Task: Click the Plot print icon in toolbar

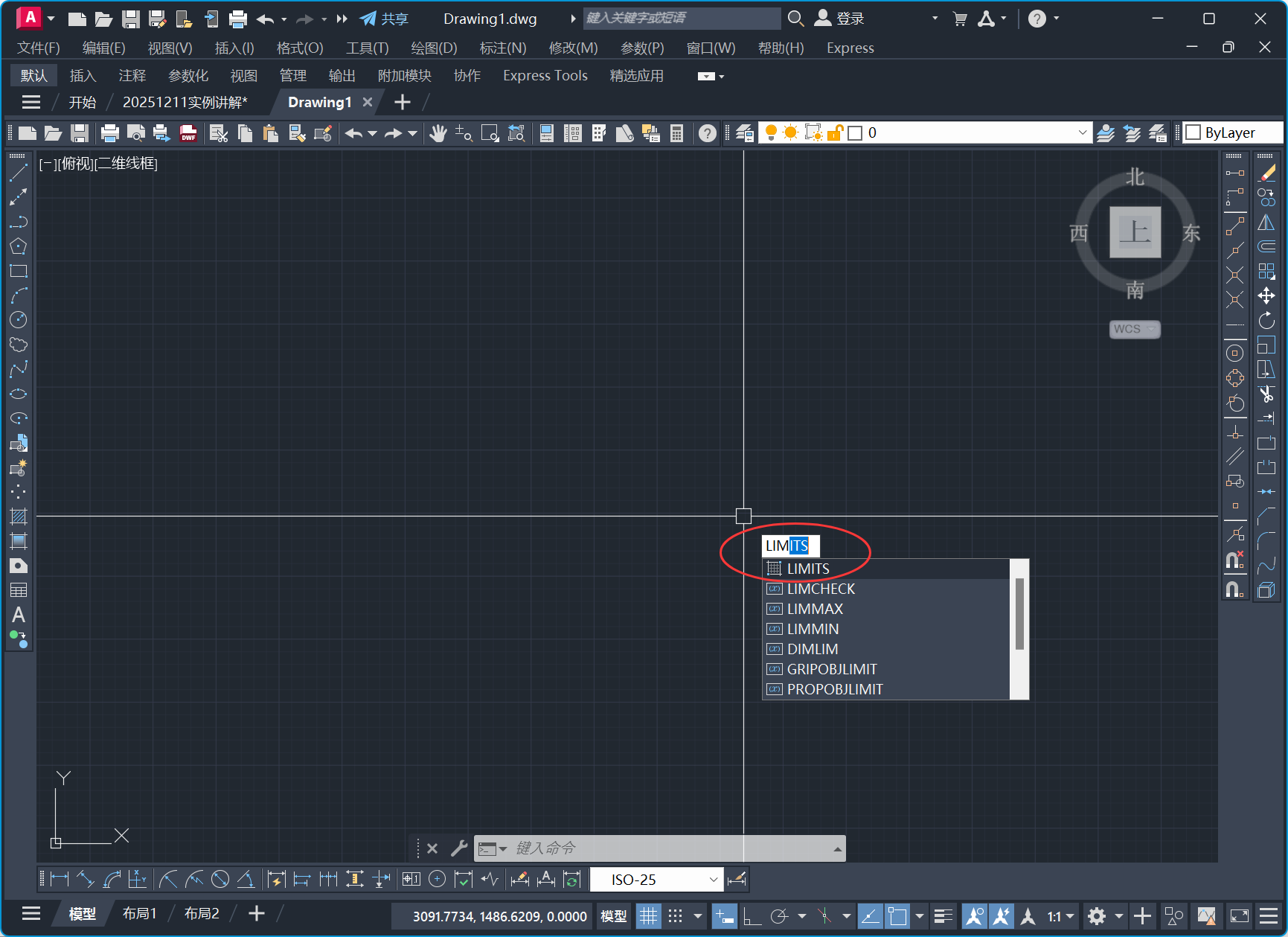Action: 110,133
